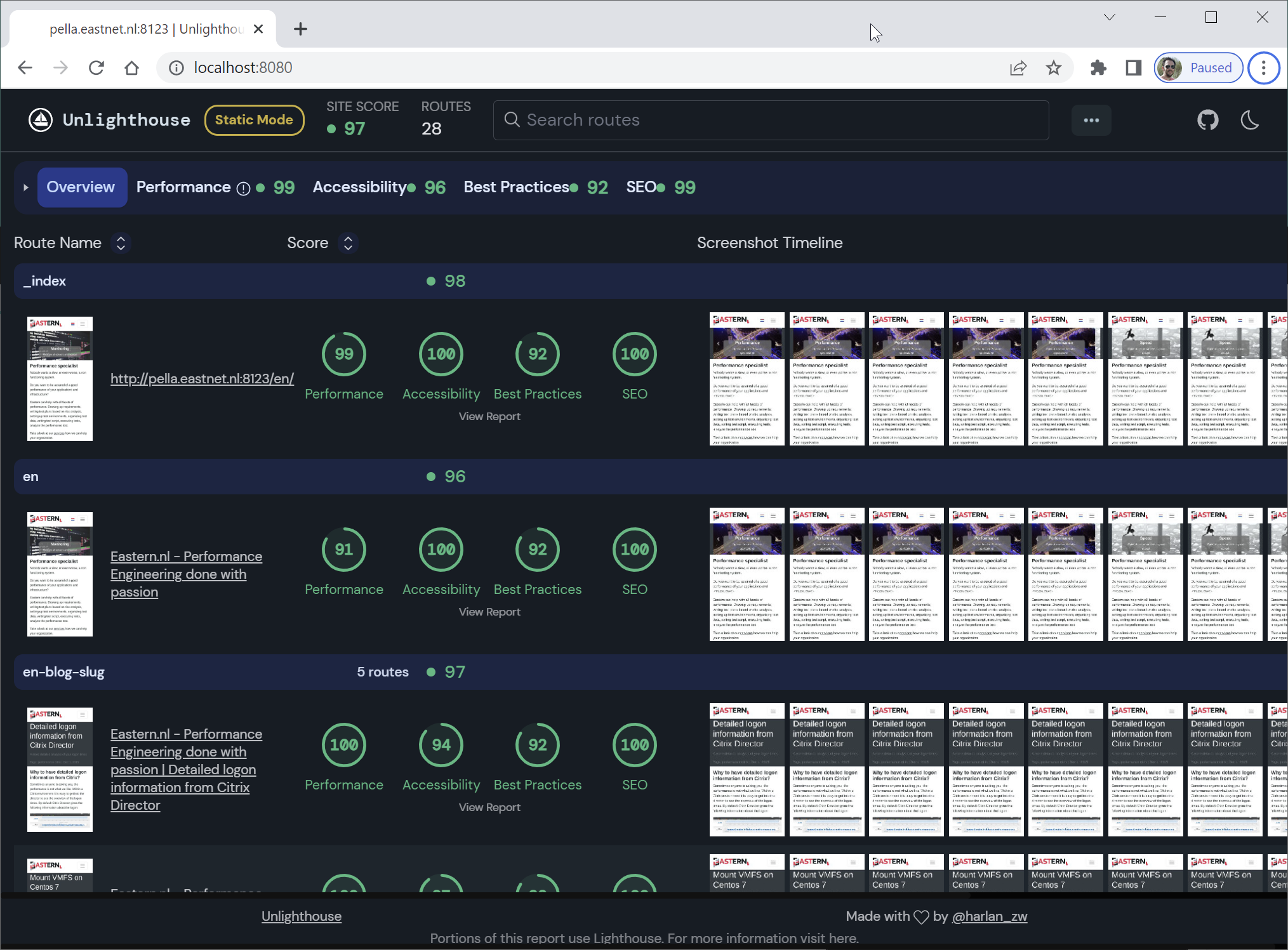The height and width of the screenshot is (950, 1288).
Task: Open View Report for _index route
Action: pyautogui.click(x=489, y=417)
